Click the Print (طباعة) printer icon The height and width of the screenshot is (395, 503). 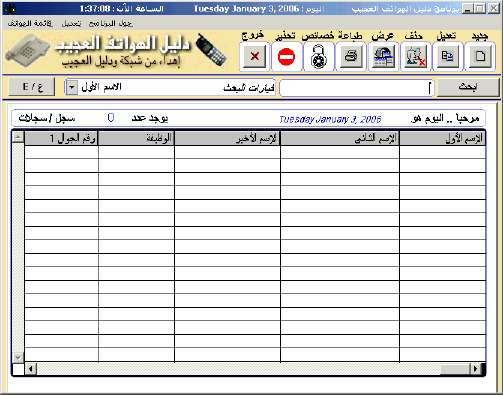[x=350, y=56]
